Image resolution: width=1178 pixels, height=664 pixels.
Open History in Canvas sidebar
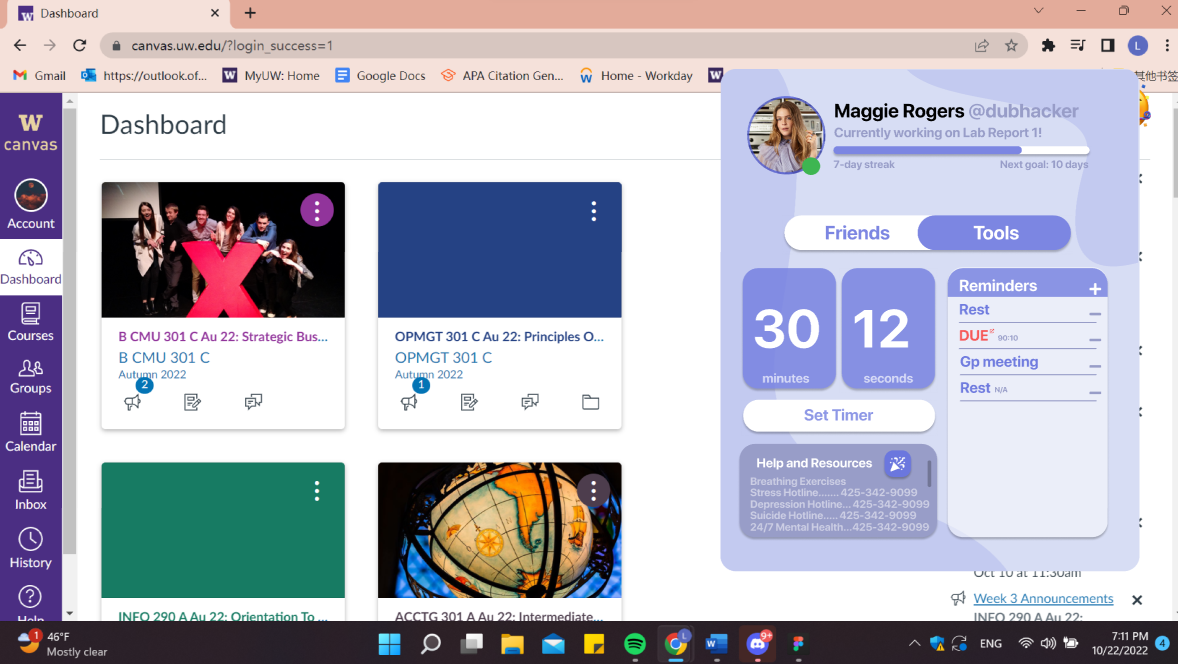[31, 548]
